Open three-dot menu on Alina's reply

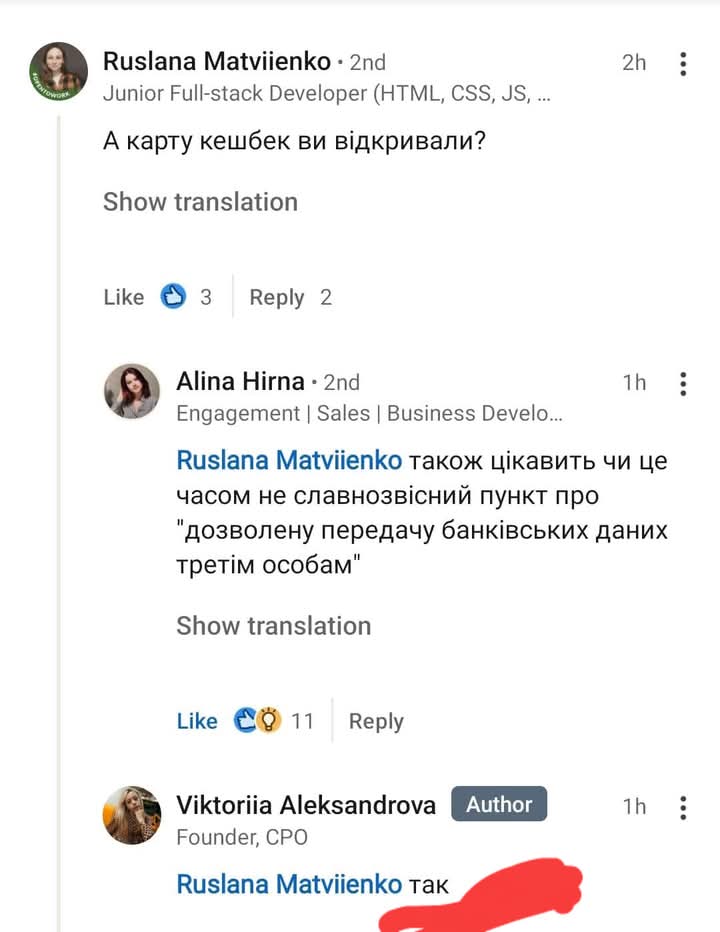point(683,383)
